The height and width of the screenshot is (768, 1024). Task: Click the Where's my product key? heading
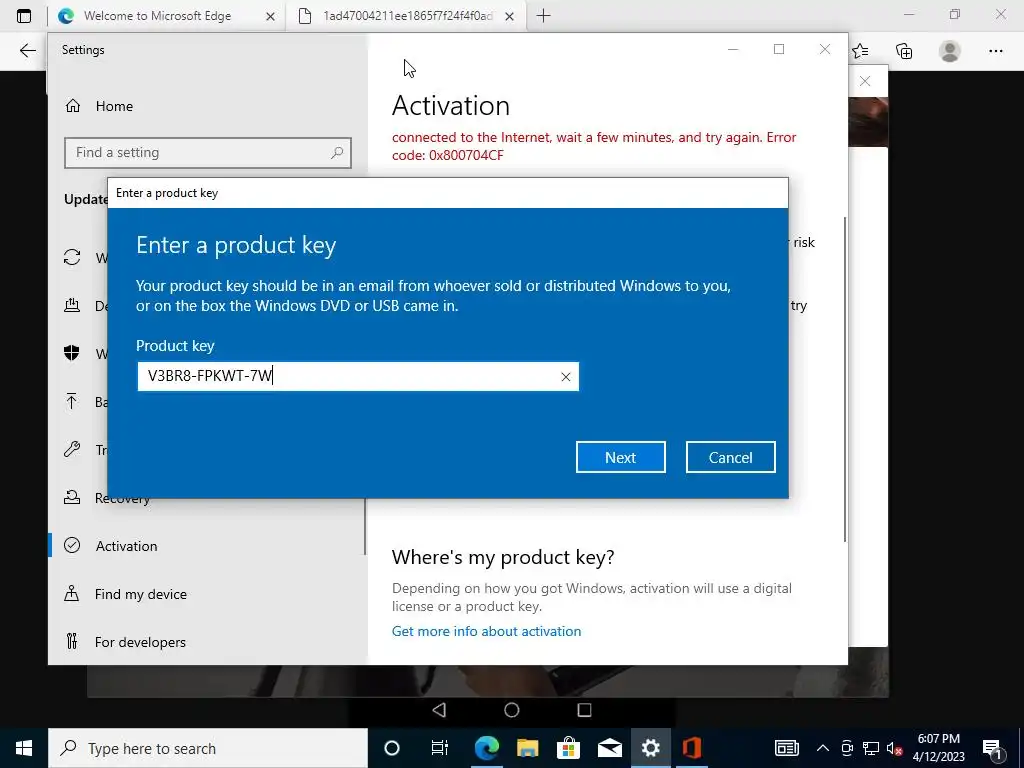[503, 557]
